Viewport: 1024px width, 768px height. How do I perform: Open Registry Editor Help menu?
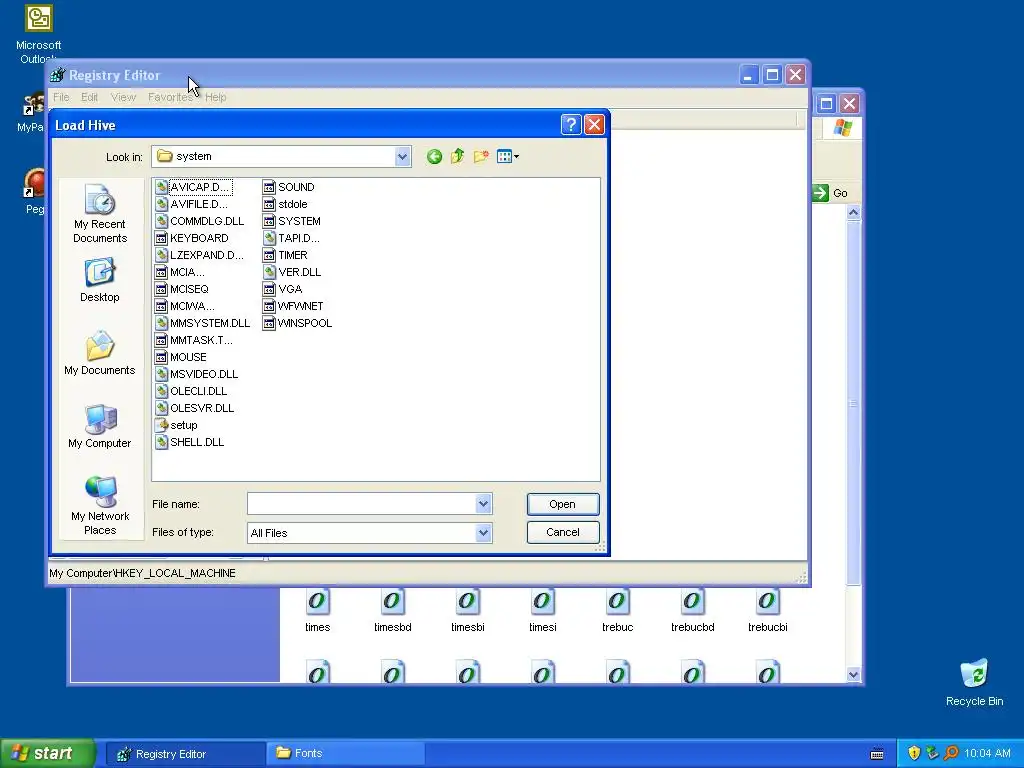216,97
